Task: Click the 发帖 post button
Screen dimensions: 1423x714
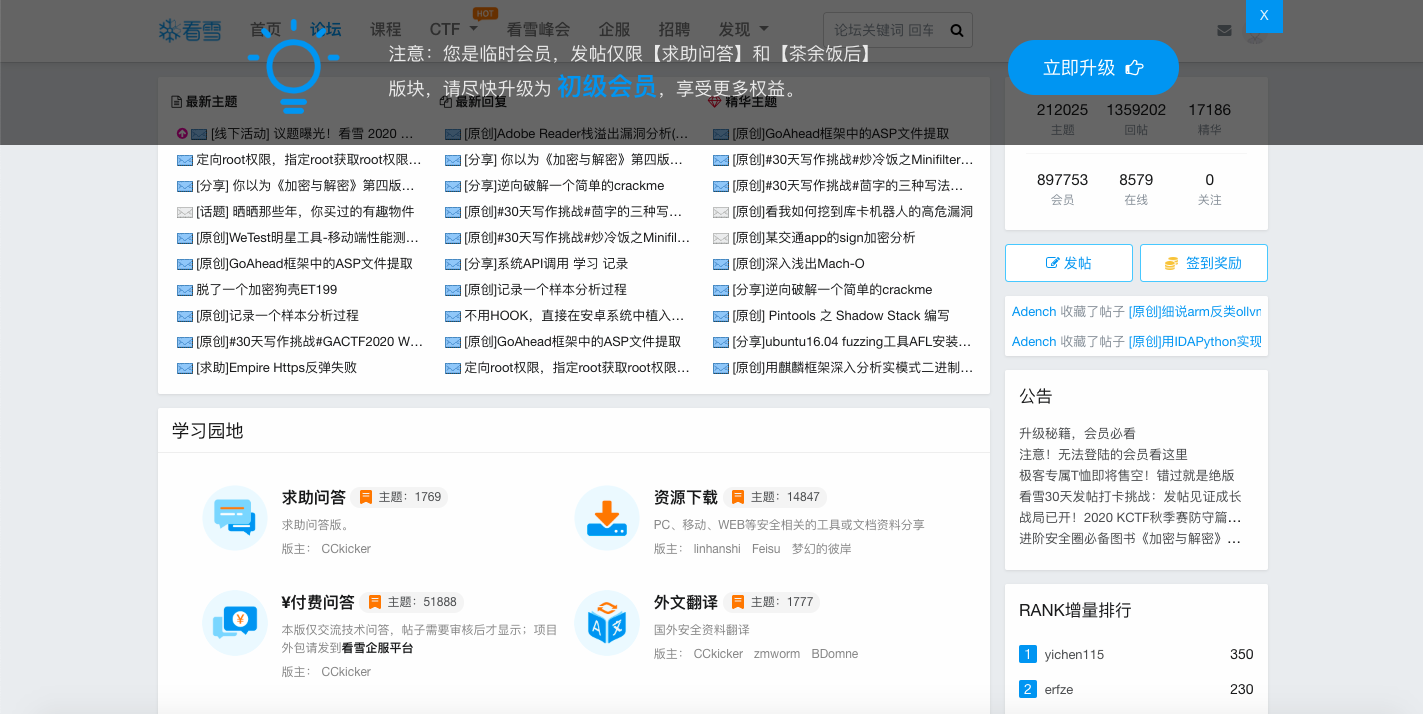Action: point(1068,263)
